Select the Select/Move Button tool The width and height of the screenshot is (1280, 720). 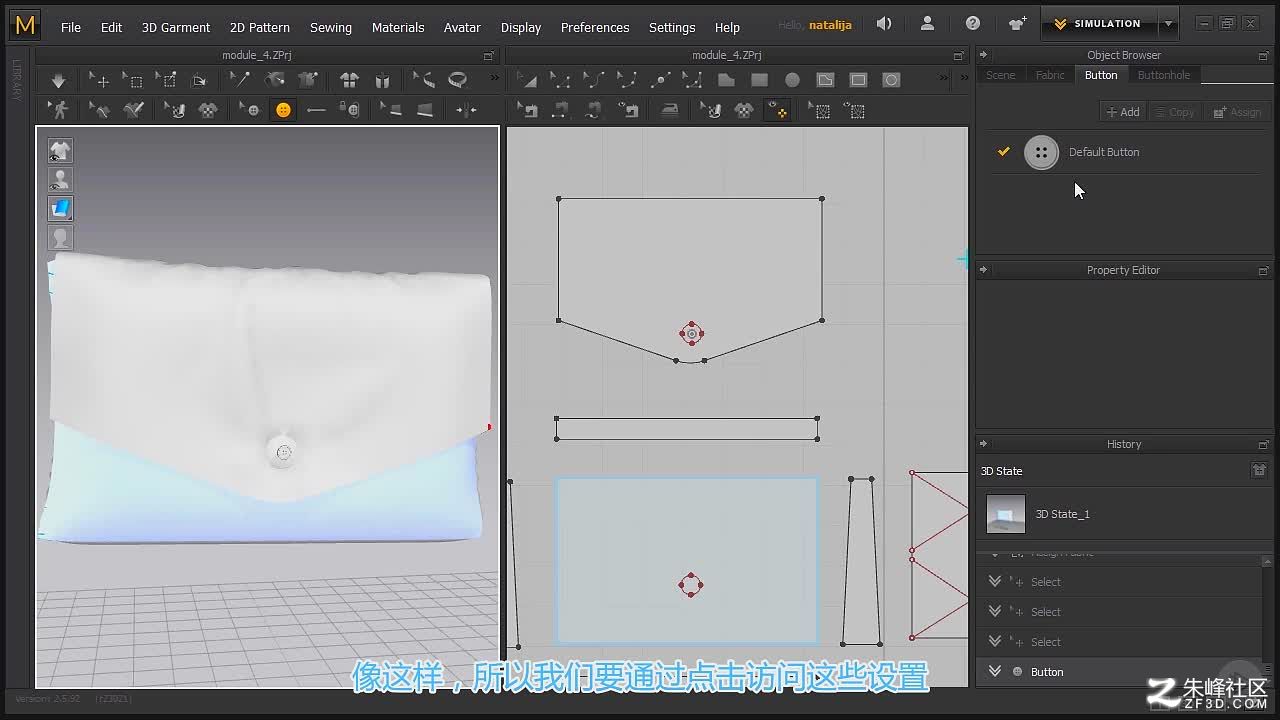(250, 110)
